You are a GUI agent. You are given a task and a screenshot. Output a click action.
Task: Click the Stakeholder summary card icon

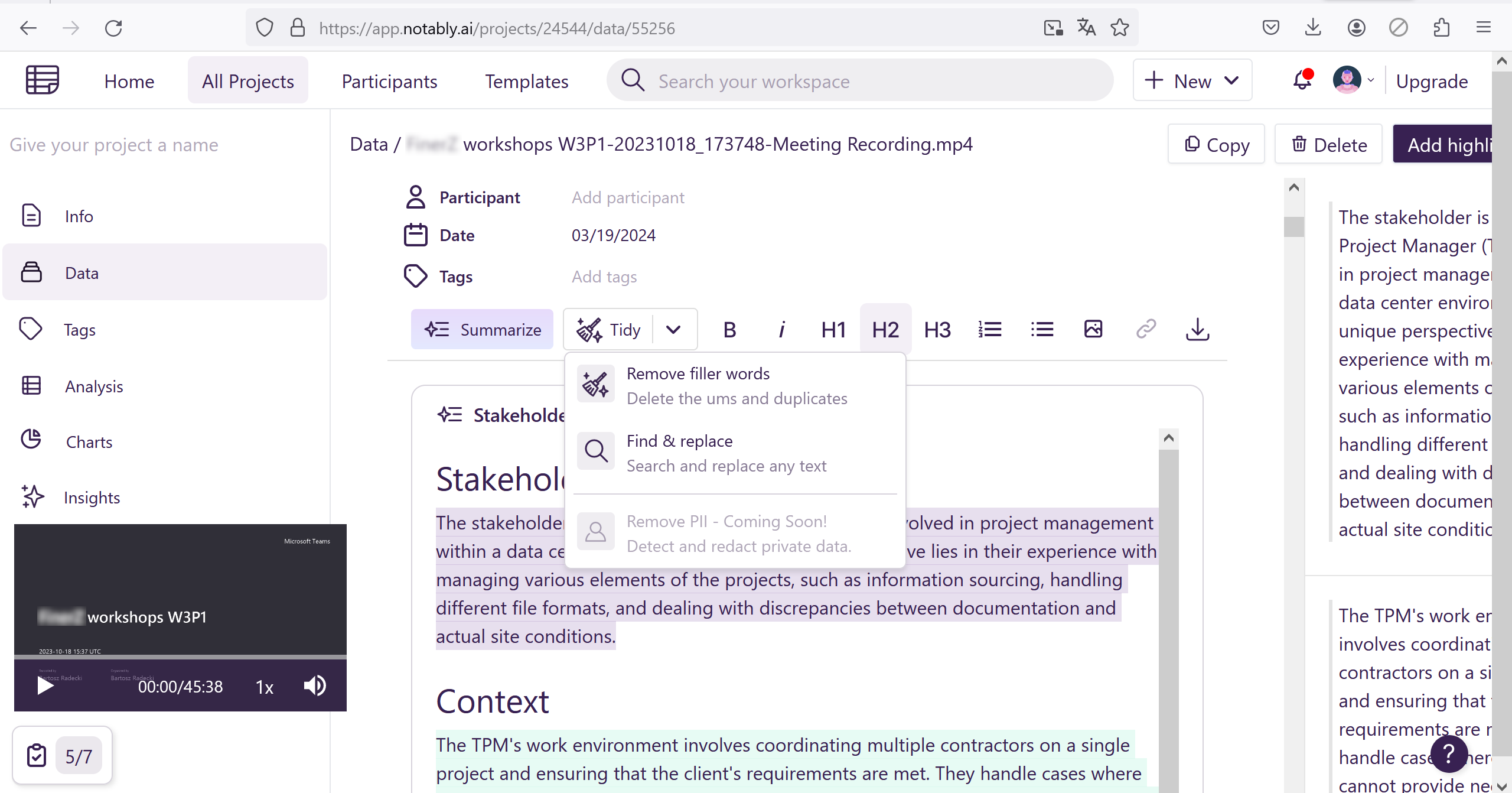pyautogui.click(x=450, y=415)
